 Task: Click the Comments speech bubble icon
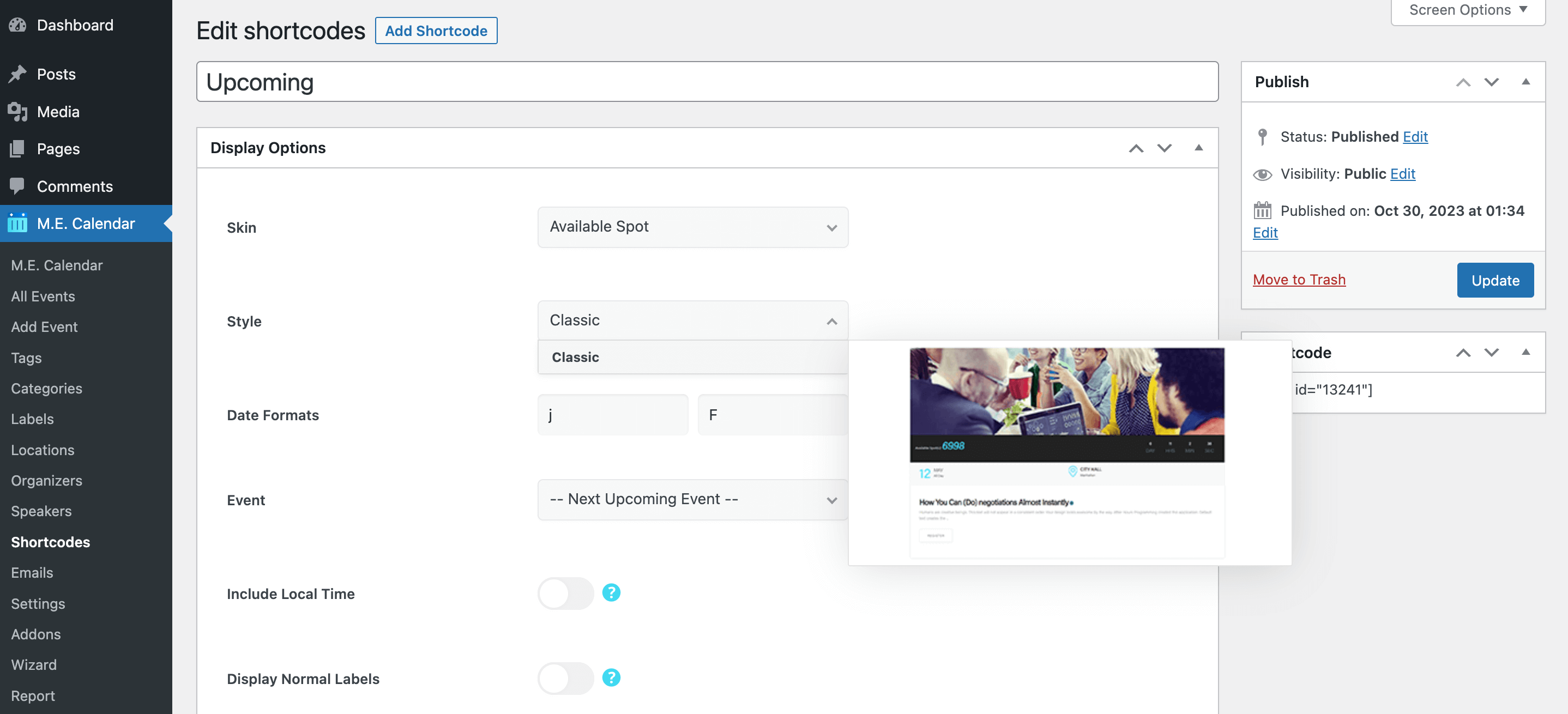click(17, 186)
